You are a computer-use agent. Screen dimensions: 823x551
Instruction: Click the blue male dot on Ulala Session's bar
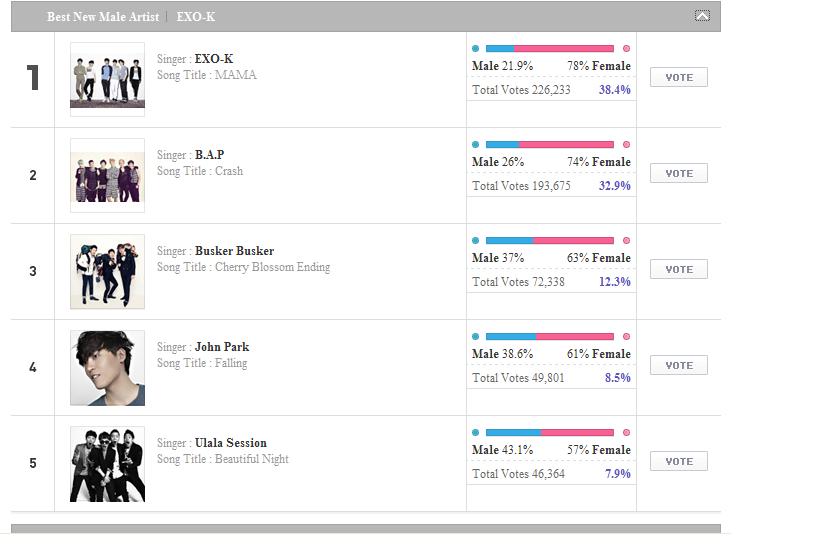pos(476,432)
